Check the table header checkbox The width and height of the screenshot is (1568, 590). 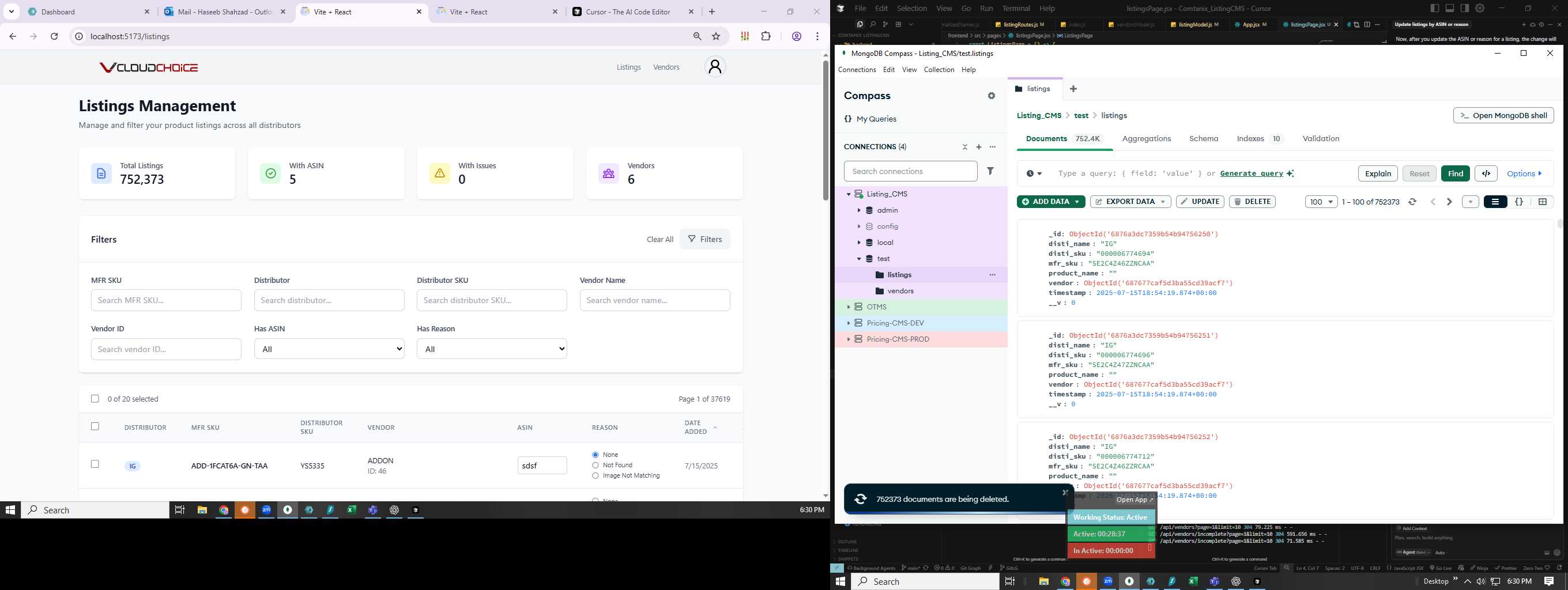coord(95,426)
